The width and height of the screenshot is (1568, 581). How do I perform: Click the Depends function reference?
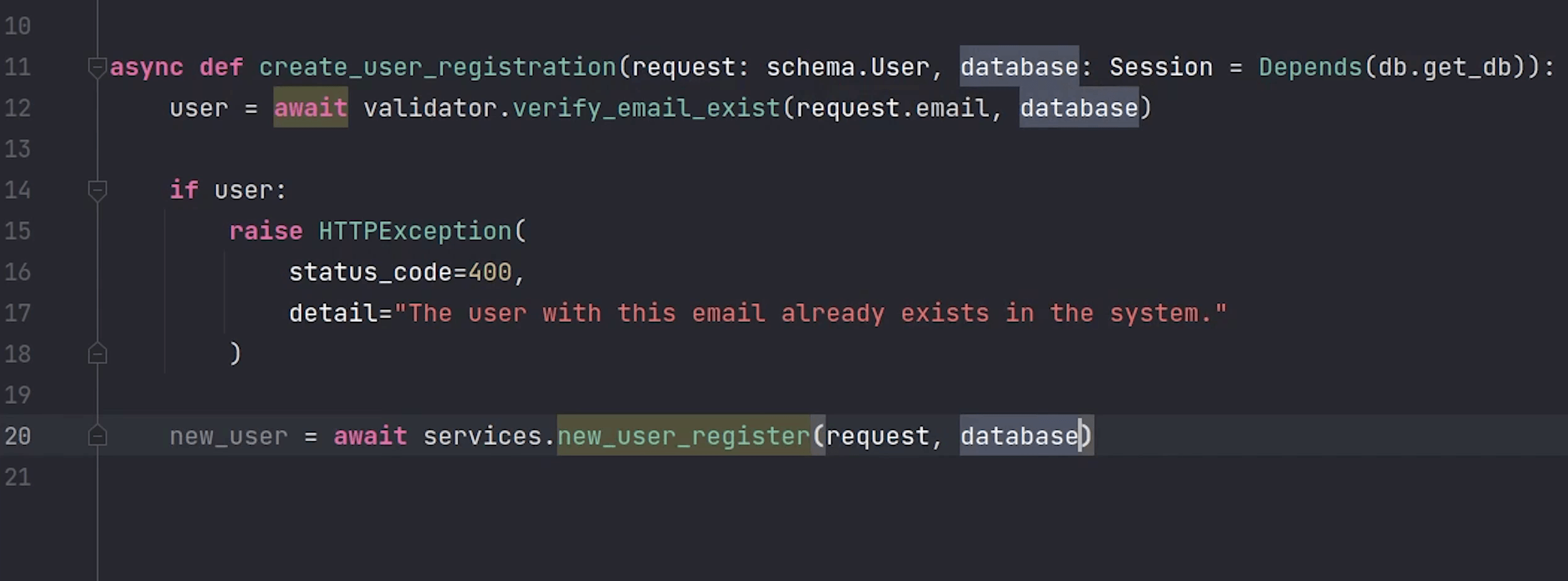pos(1310,66)
